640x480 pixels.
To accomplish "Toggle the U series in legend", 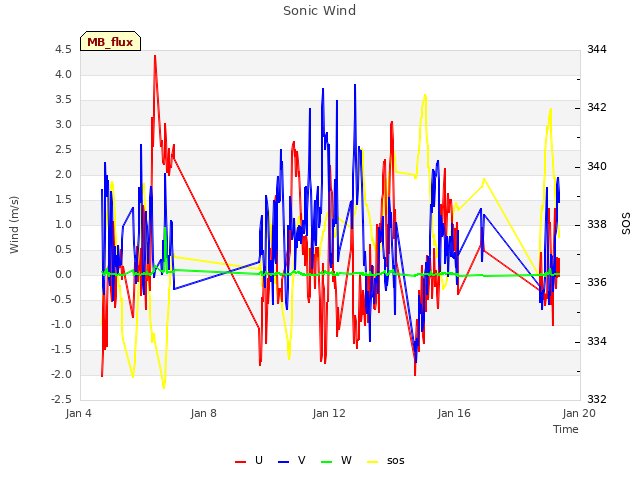I will pos(249,461).
